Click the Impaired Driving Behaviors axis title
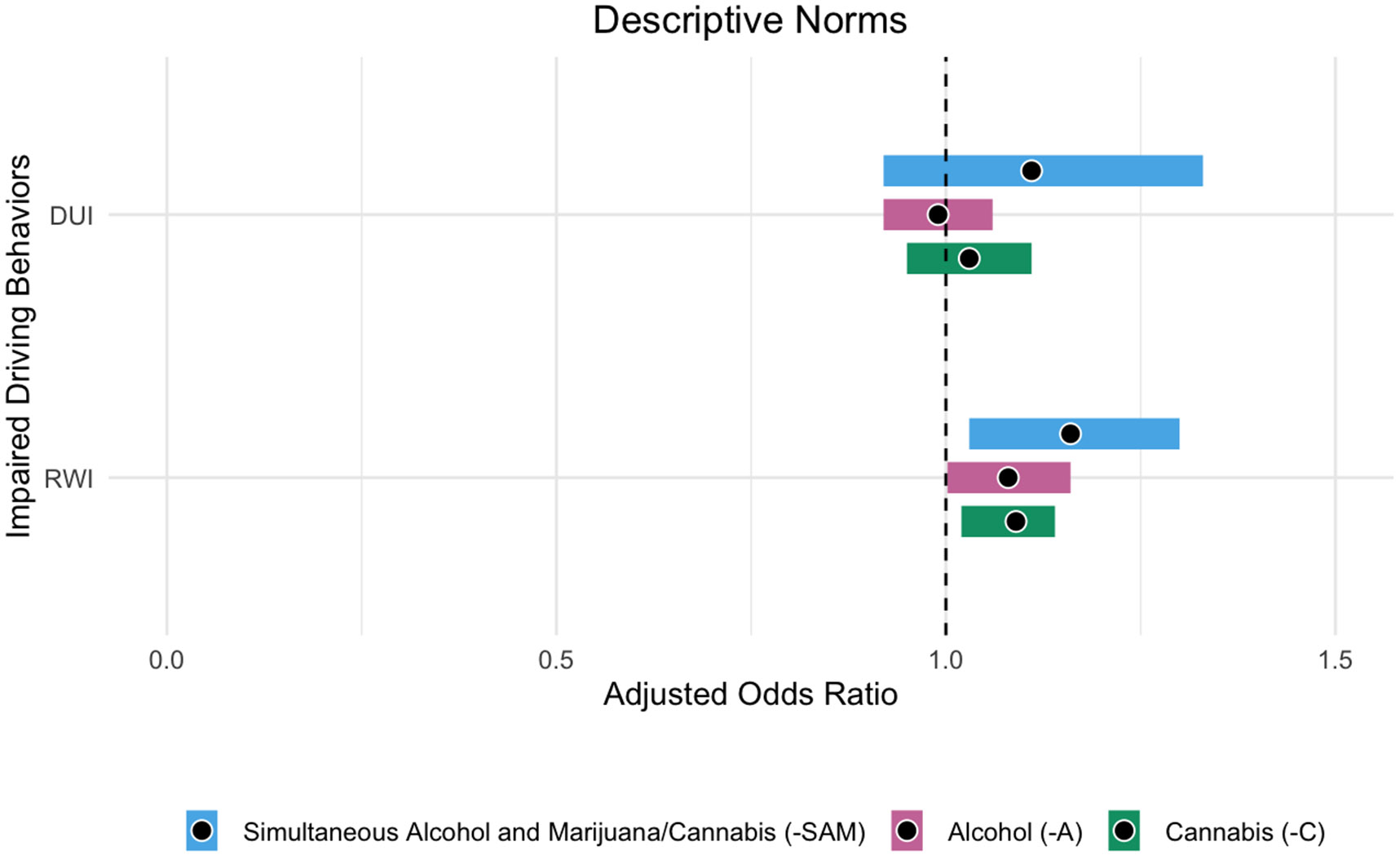Viewport: 1400px width, 855px height. (19, 346)
